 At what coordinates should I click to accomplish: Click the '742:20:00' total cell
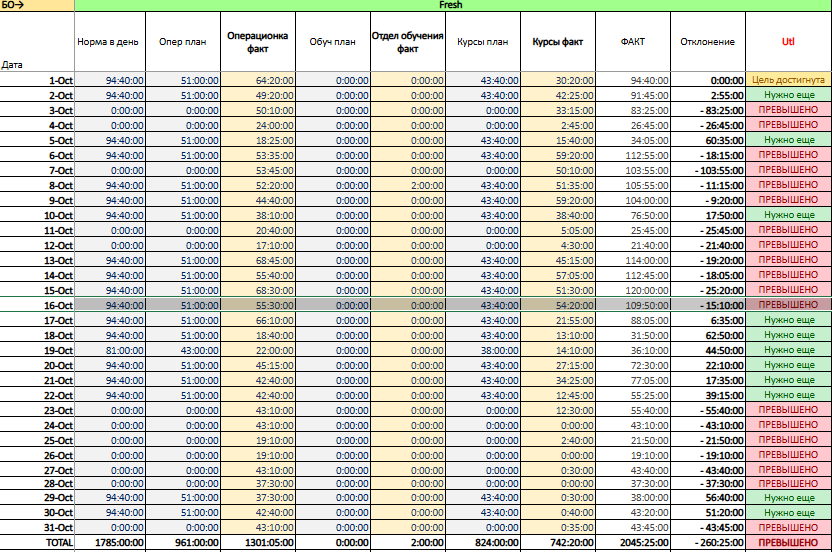click(558, 542)
